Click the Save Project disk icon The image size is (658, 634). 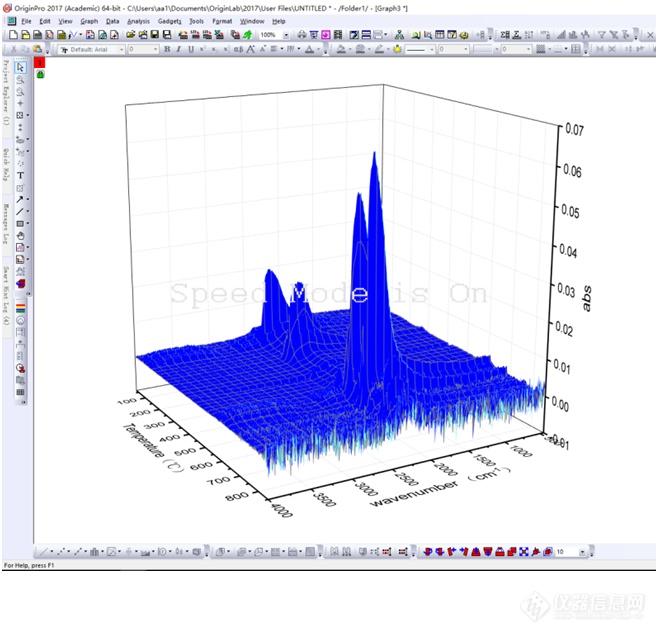pos(155,35)
